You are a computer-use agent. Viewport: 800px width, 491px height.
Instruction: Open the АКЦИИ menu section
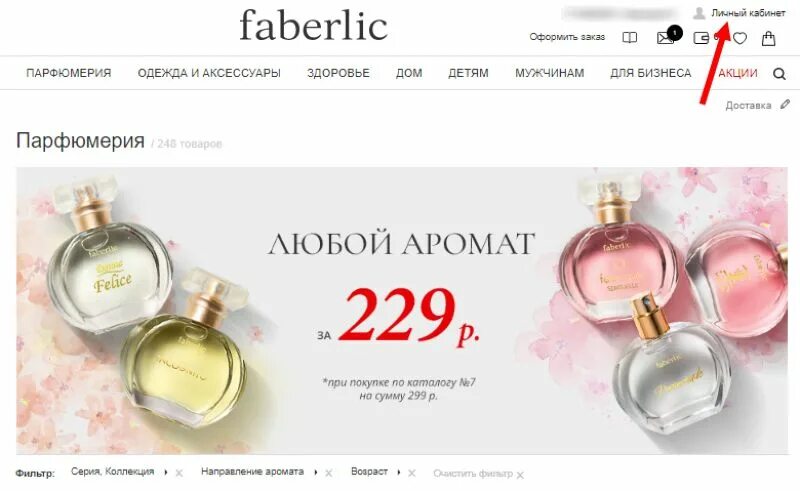[738, 73]
